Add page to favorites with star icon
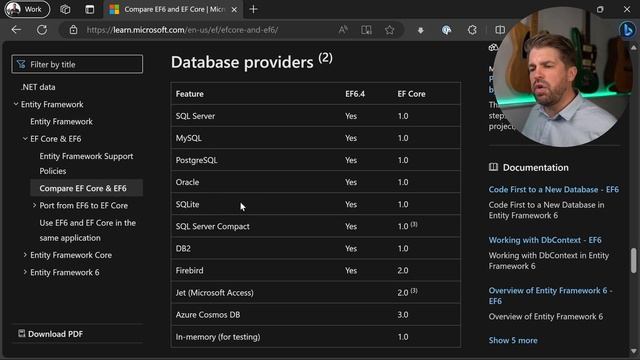Viewport: 640px width, 360px height. click(389, 30)
